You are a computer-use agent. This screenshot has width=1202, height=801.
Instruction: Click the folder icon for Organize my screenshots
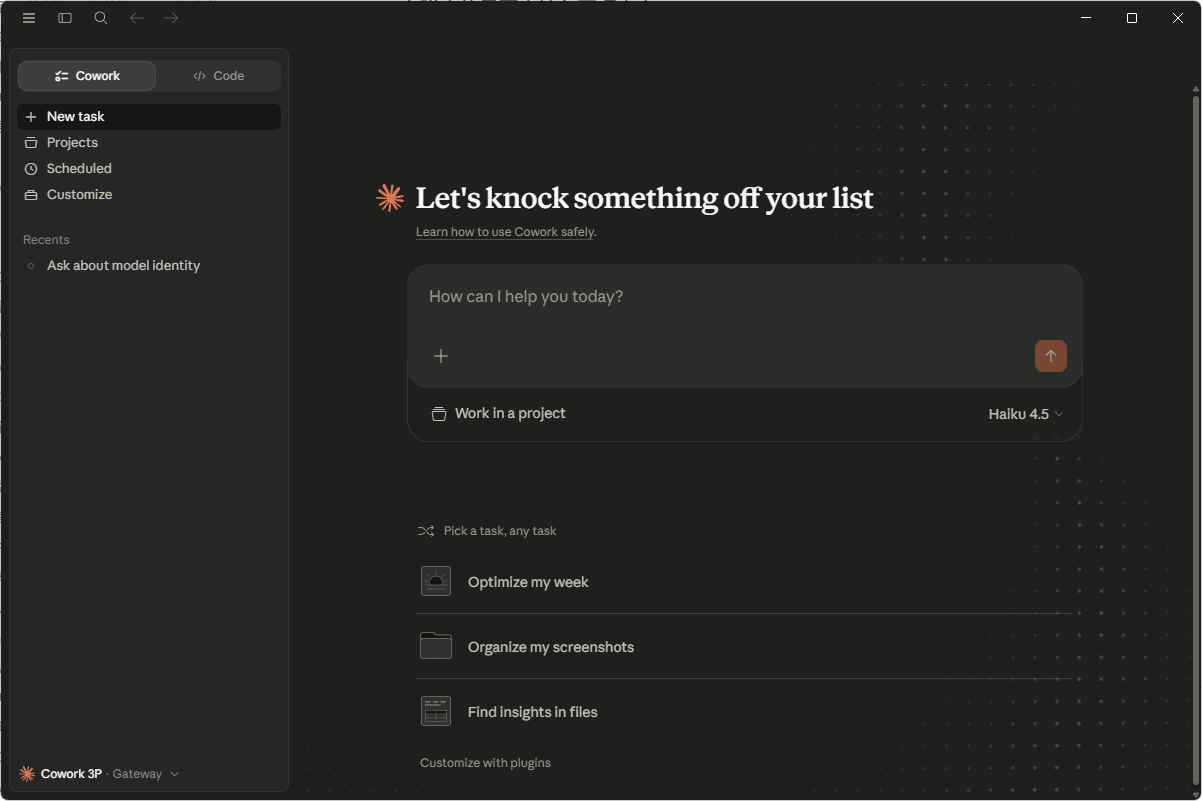pos(436,647)
